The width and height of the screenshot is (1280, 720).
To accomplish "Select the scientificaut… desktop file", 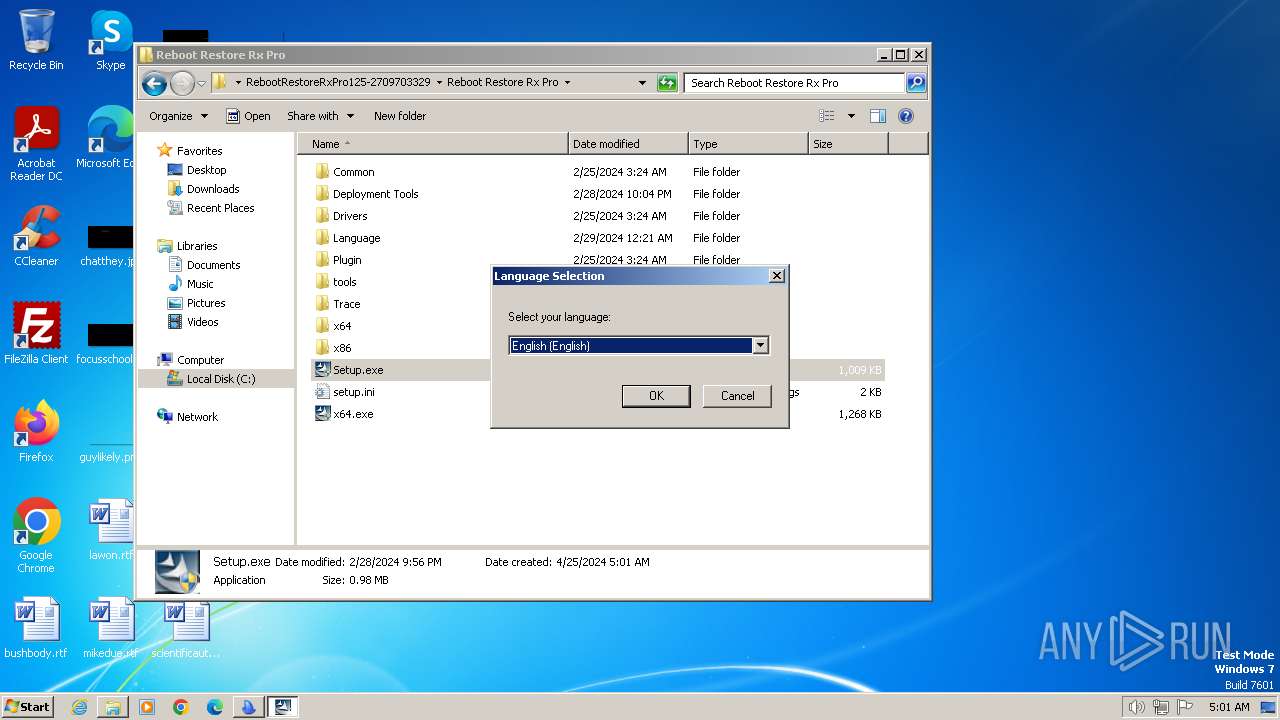I will [x=186, y=628].
